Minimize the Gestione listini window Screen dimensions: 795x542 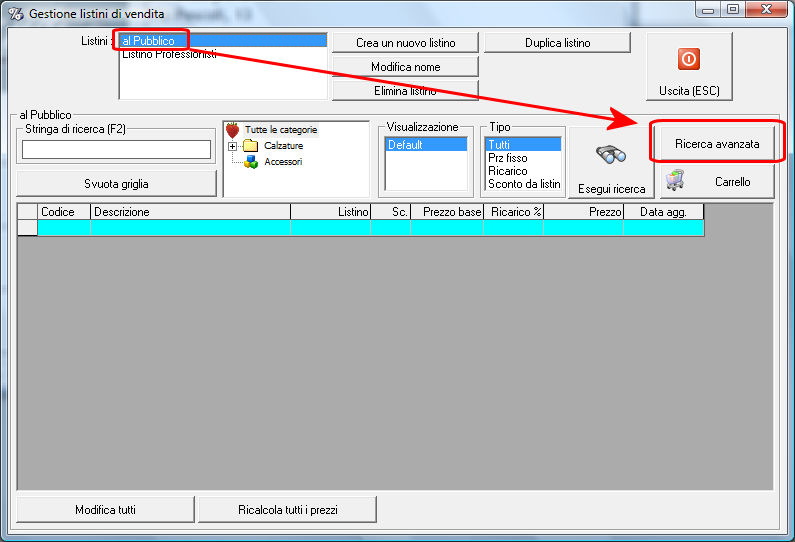click(x=708, y=9)
